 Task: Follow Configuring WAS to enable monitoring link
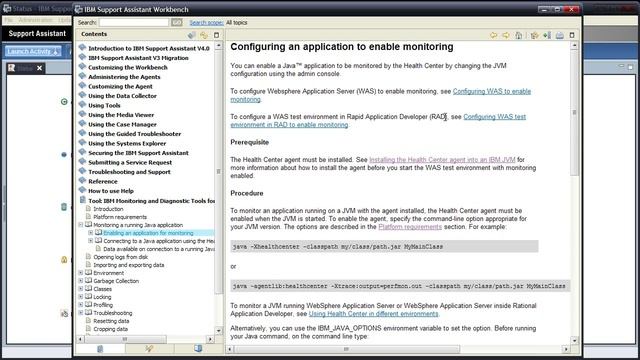point(492,91)
